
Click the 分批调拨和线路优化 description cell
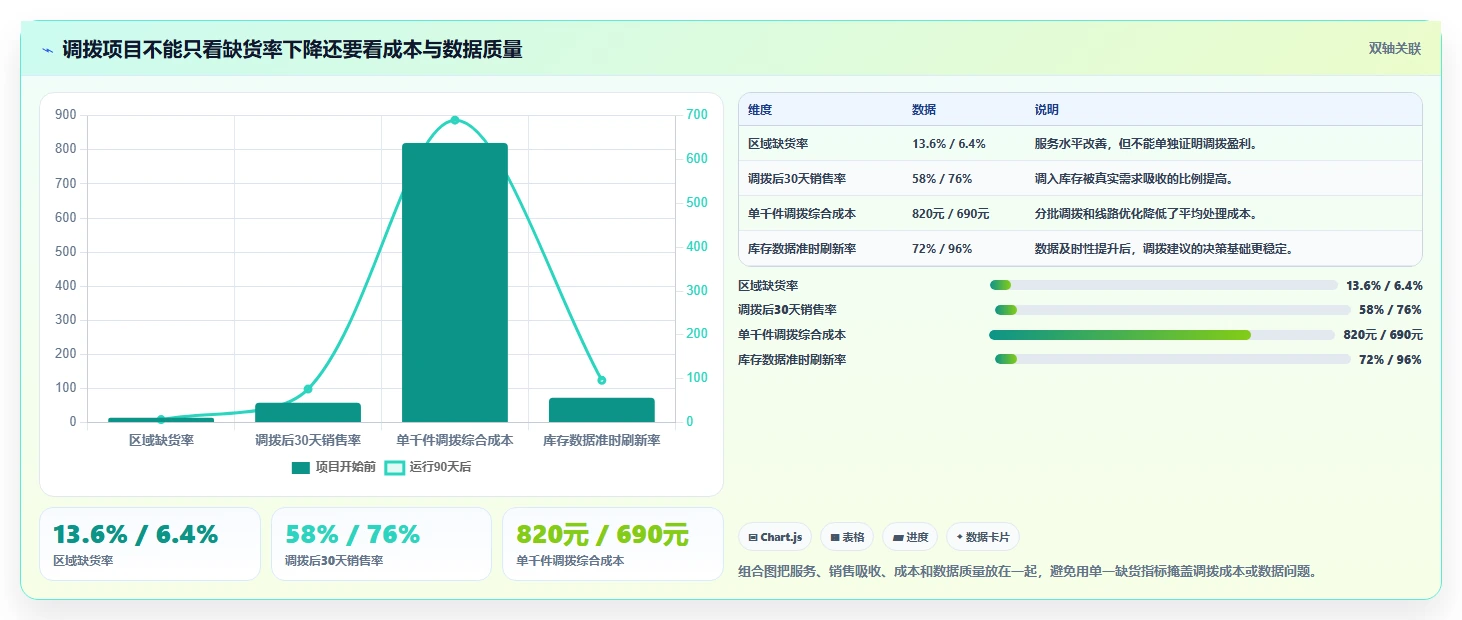point(1146,214)
